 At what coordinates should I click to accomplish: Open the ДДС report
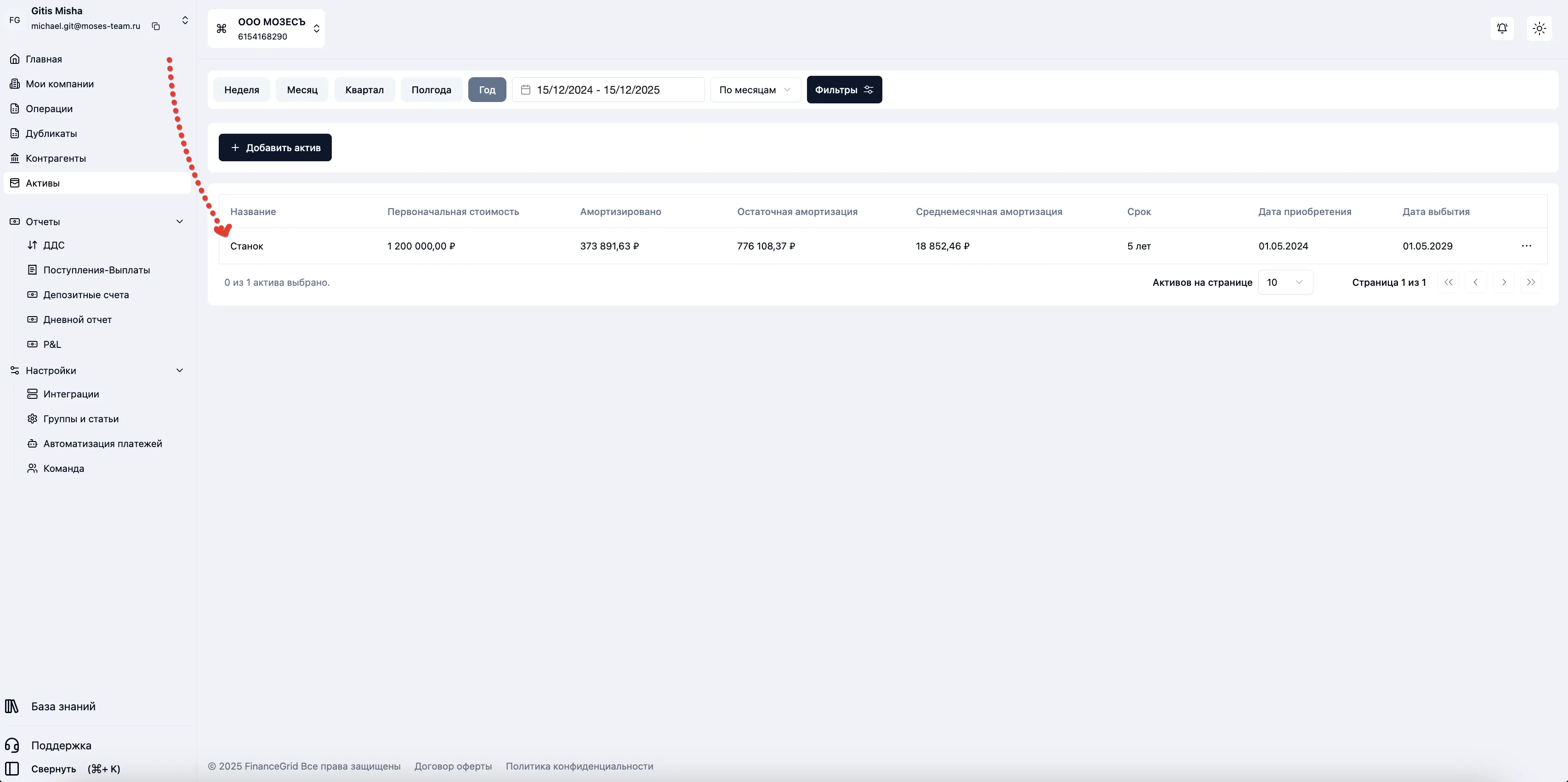click(x=54, y=245)
